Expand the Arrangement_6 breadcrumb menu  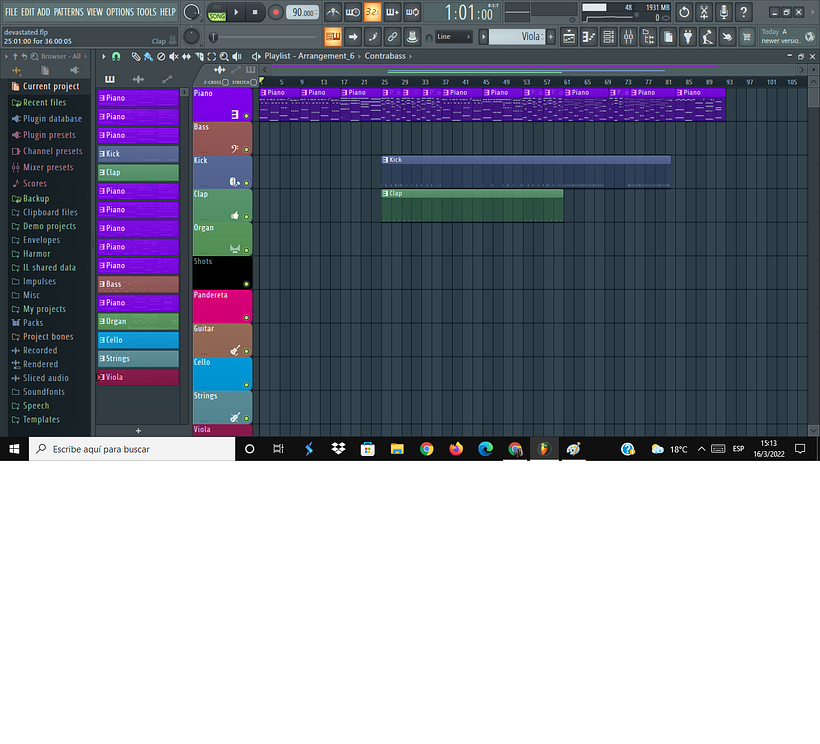tap(359, 56)
